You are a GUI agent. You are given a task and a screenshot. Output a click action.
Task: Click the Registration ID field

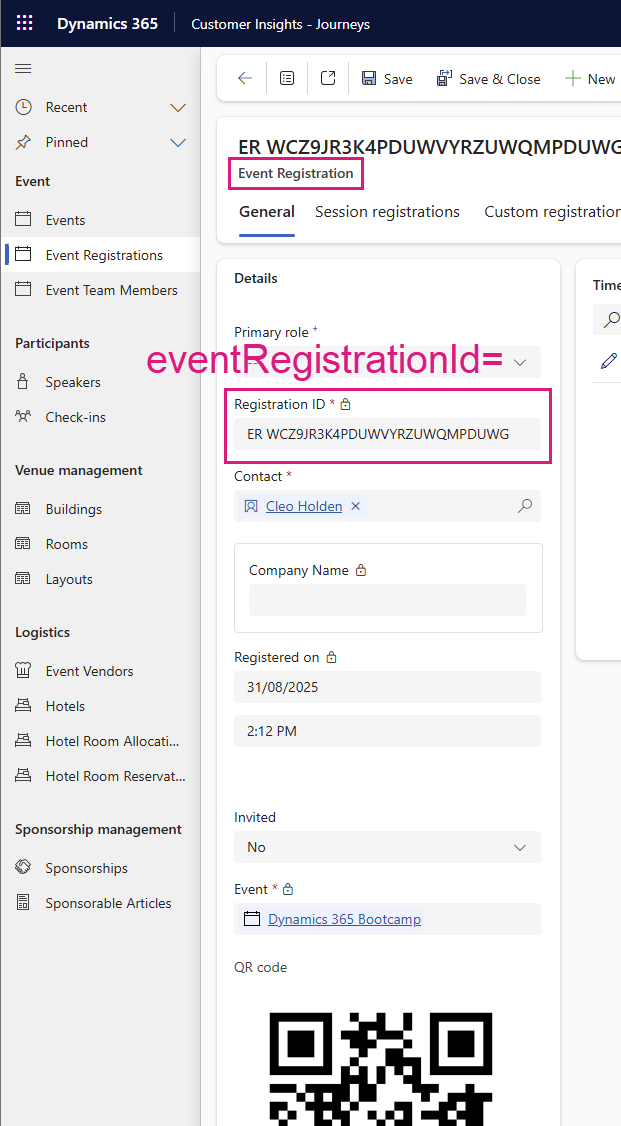click(x=388, y=434)
